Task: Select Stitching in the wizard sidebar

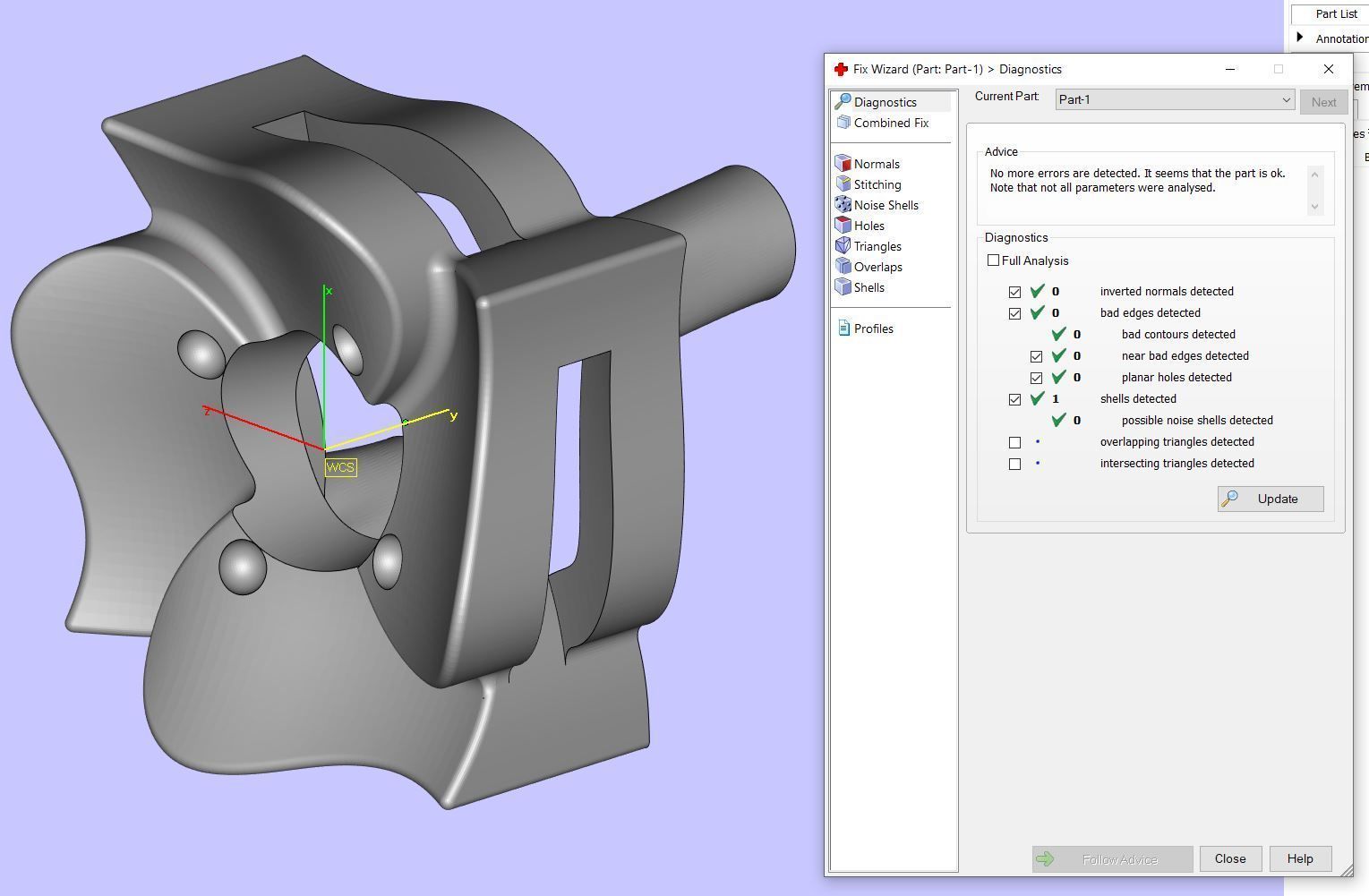Action: tap(877, 184)
